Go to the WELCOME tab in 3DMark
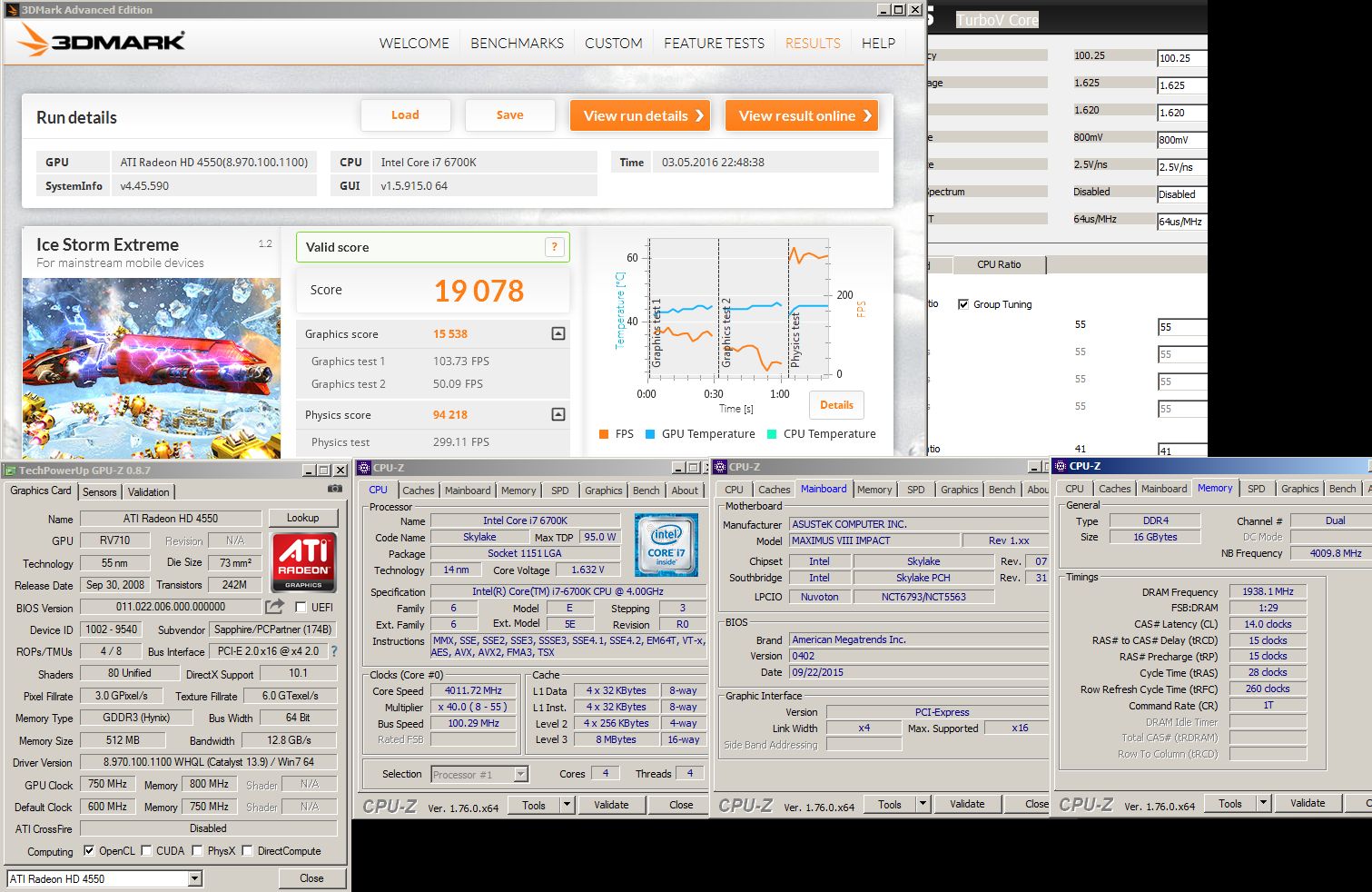The width and height of the screenshot is (1372, 892). [x=414, y=43]
